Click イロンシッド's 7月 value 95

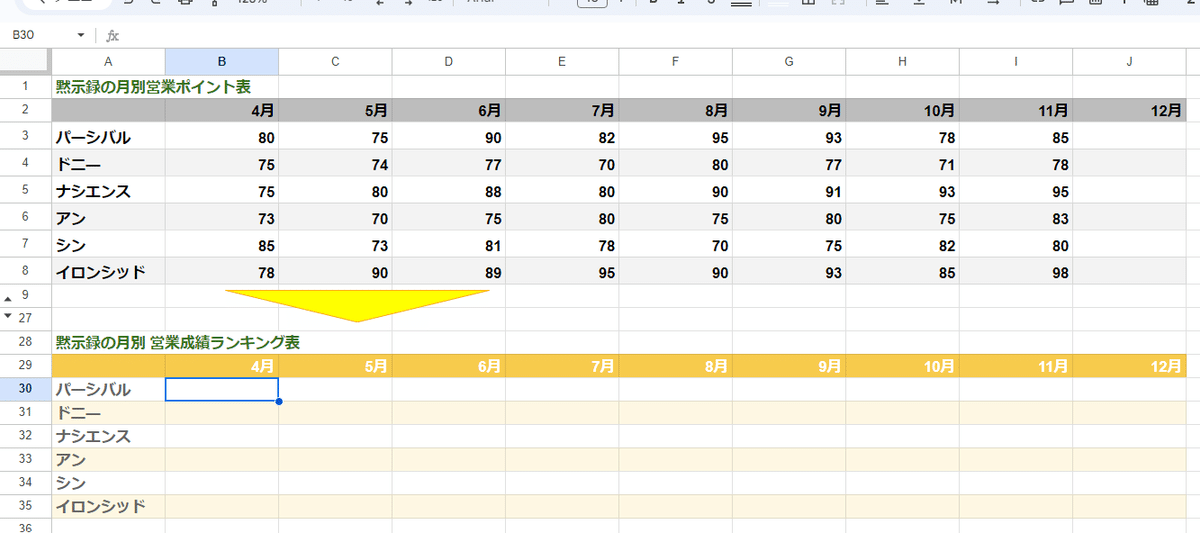562,272
